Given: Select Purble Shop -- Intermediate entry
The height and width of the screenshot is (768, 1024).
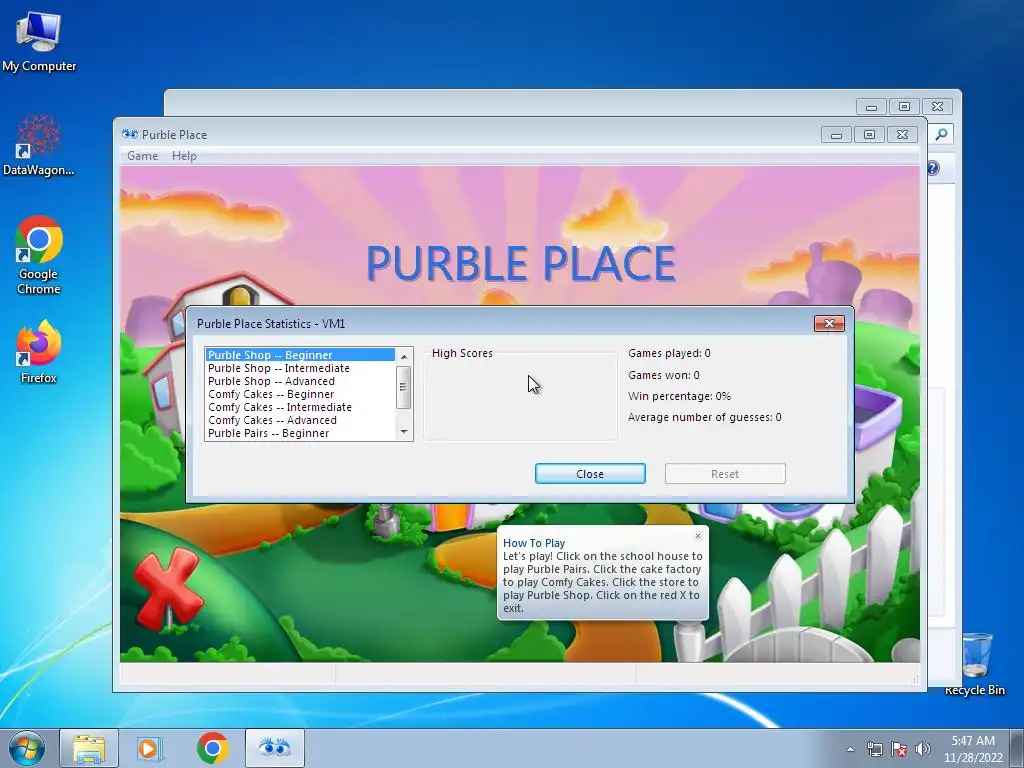Looking at the screenshot, I should [x=300, y=368].
